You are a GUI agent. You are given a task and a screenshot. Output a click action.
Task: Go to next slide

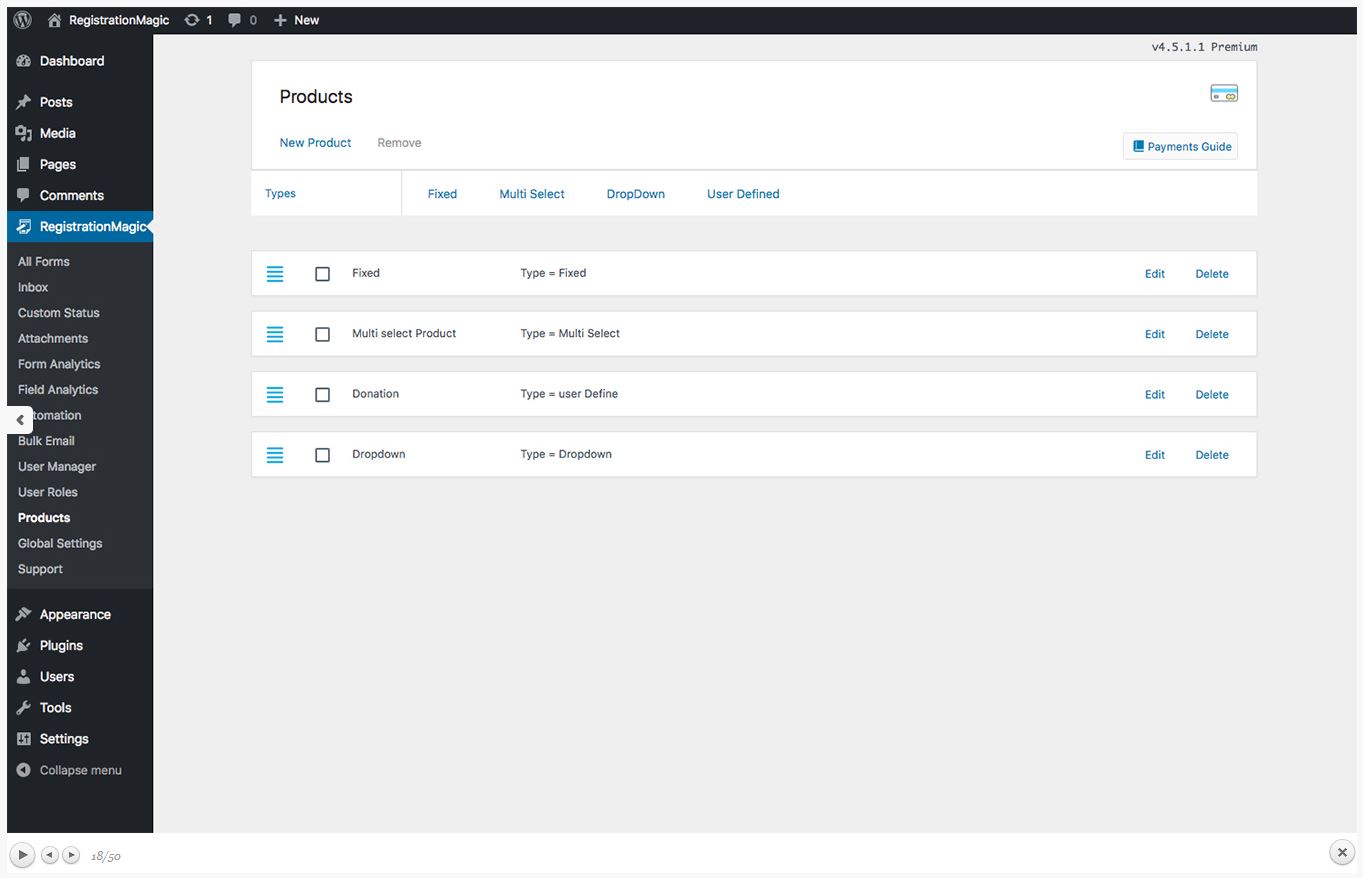(71, 855)
